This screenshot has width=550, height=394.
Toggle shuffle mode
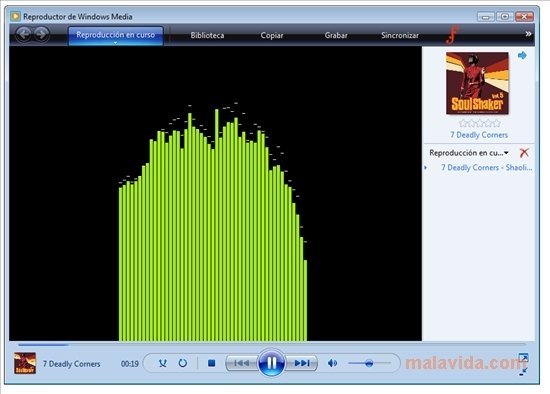click(162, 363)
